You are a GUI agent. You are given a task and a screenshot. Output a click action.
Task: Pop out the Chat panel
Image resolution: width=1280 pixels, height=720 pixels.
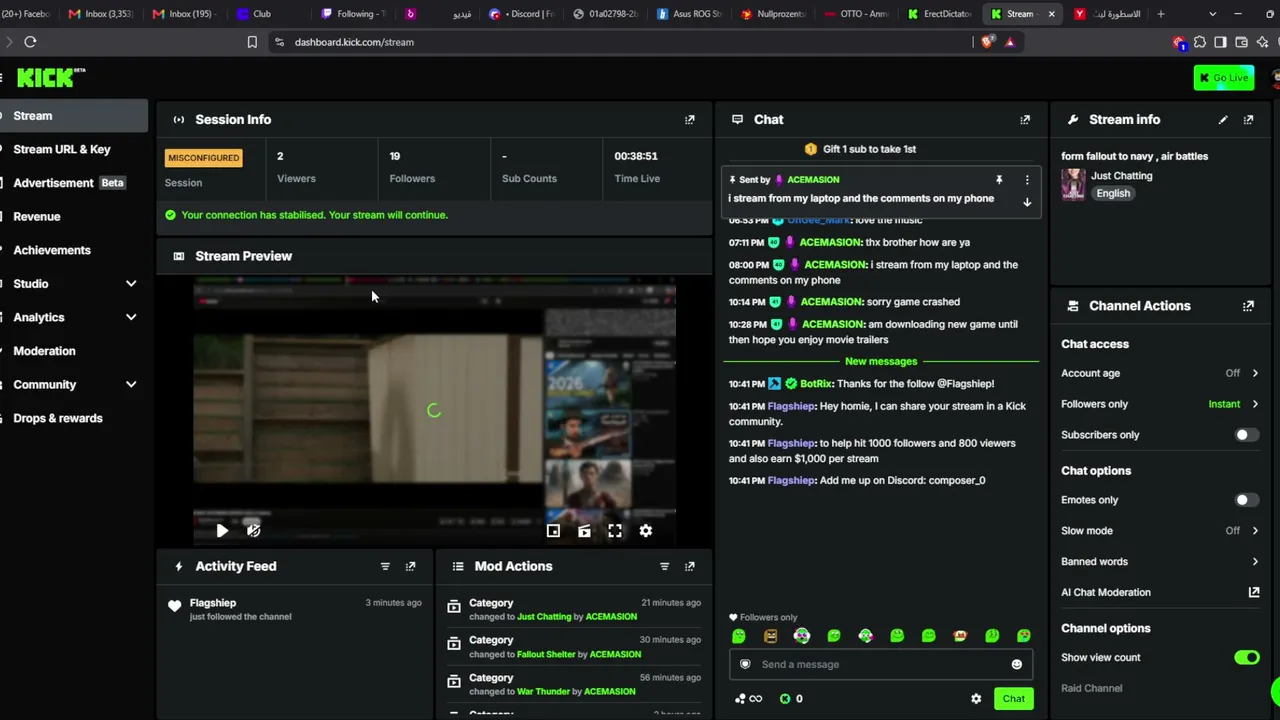(1025, 120)
